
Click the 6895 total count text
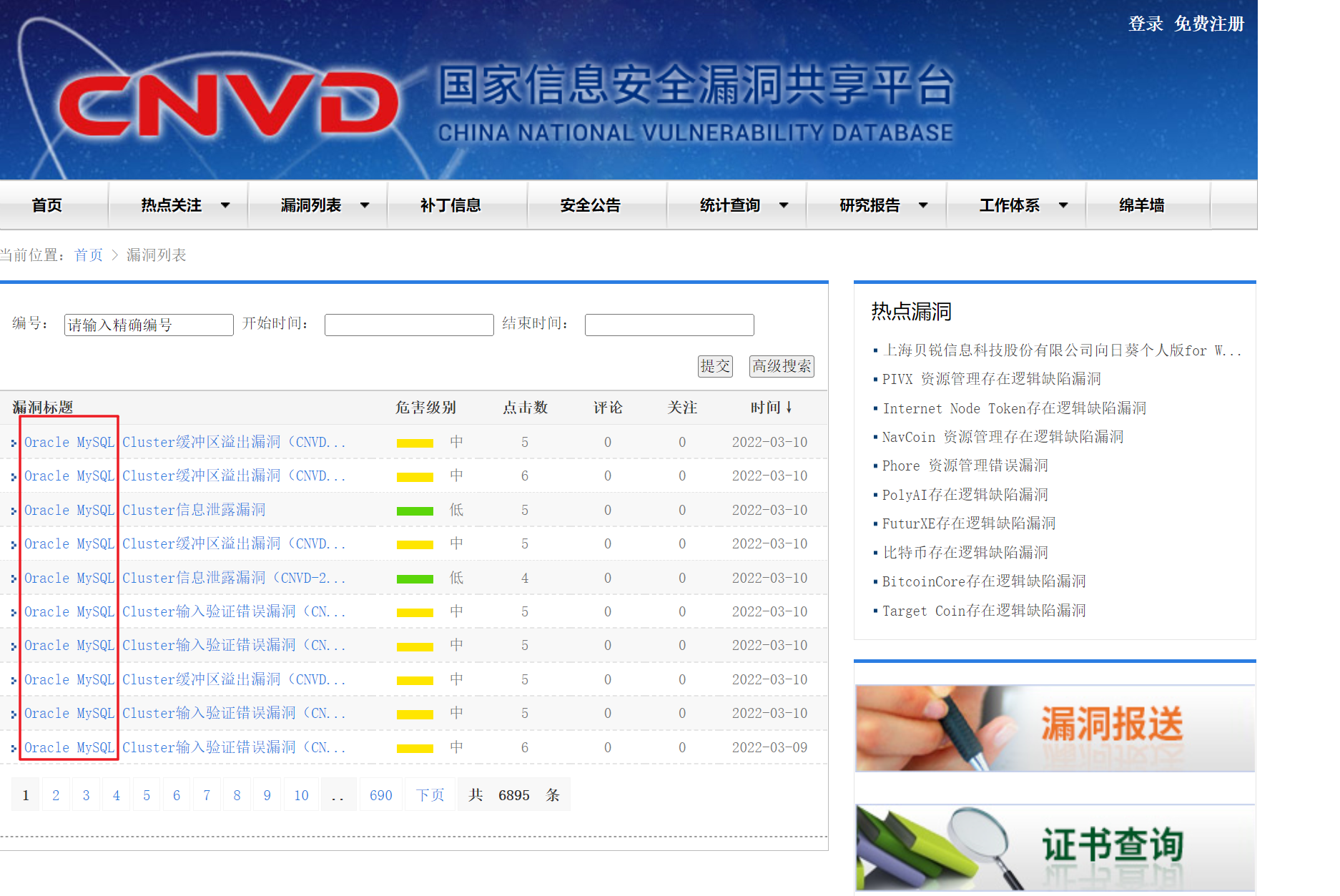click(514, 795)
